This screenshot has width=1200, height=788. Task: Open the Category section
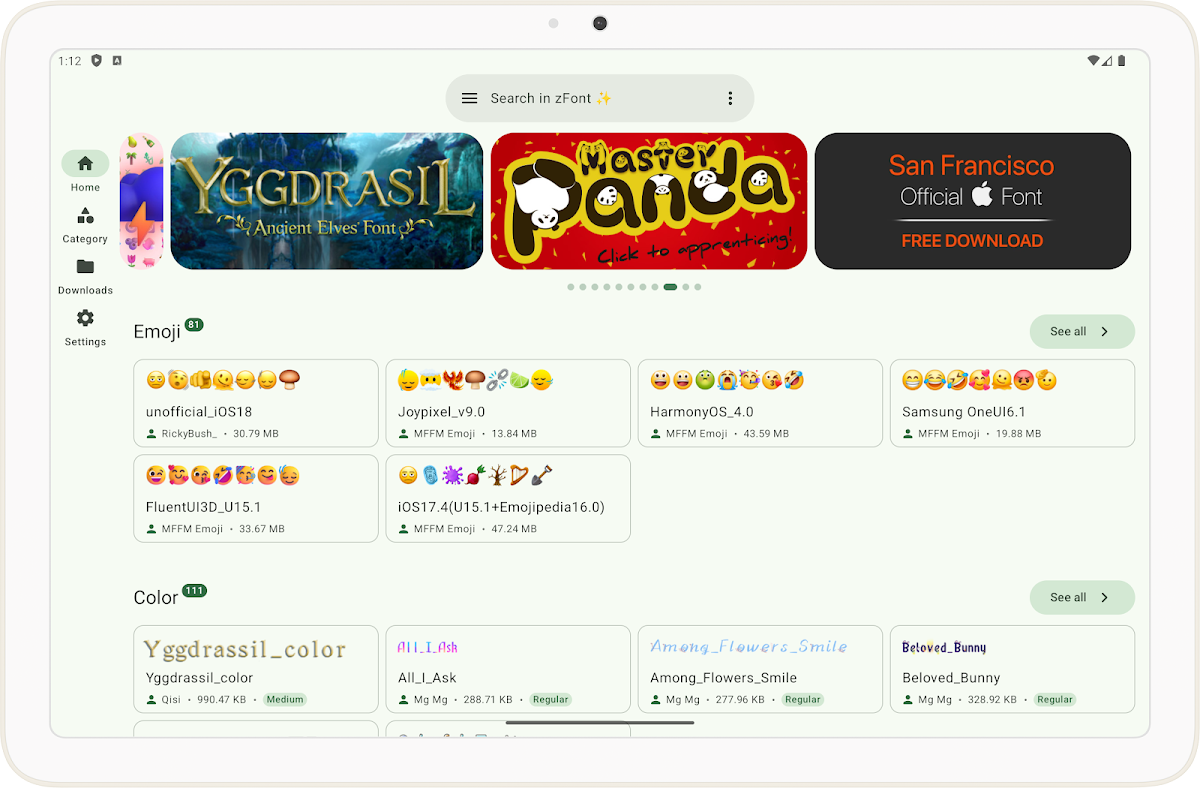click(85, 224)
